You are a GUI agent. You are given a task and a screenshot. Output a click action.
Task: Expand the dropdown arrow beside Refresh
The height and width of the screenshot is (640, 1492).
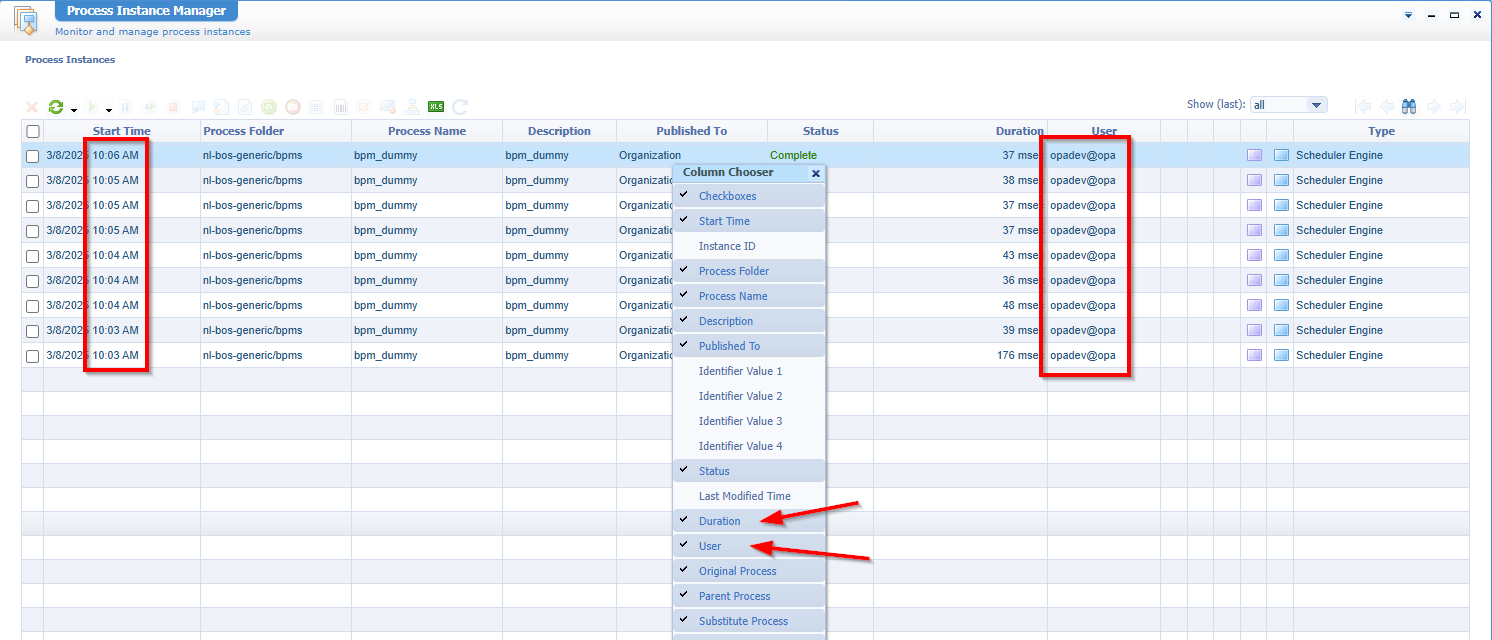click(74, 109)
